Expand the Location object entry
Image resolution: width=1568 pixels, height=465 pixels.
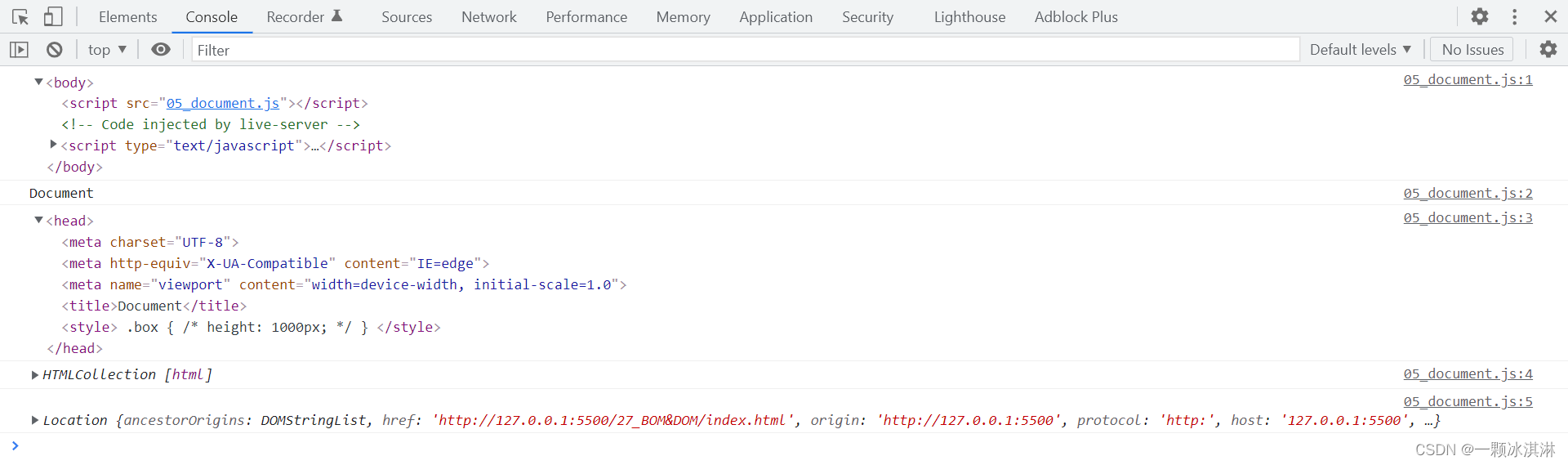pyautogui.click(x=35, y=420)
